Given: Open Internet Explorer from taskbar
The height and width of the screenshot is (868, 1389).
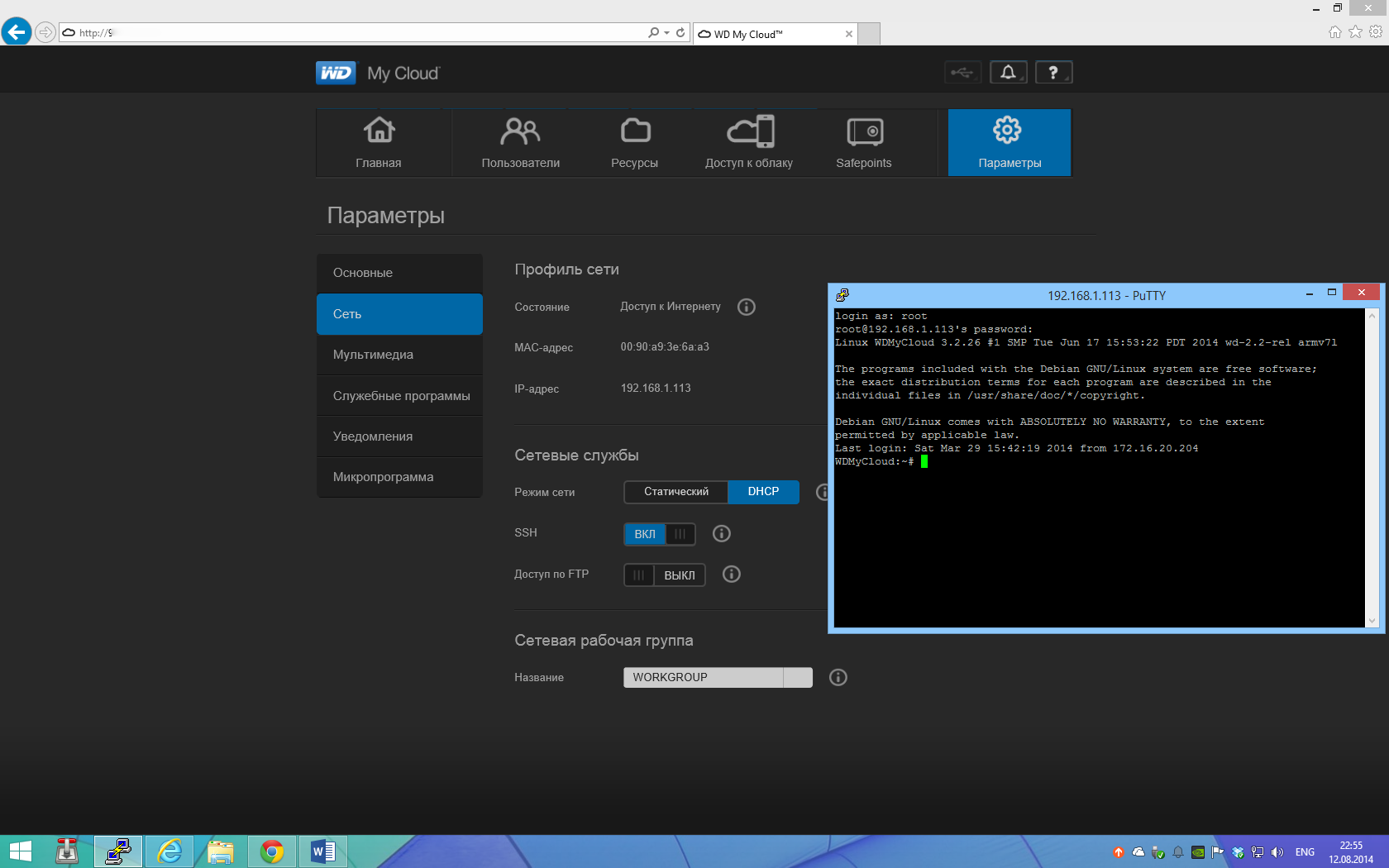Looking at the screenshot, I should [x=169, y=851].
